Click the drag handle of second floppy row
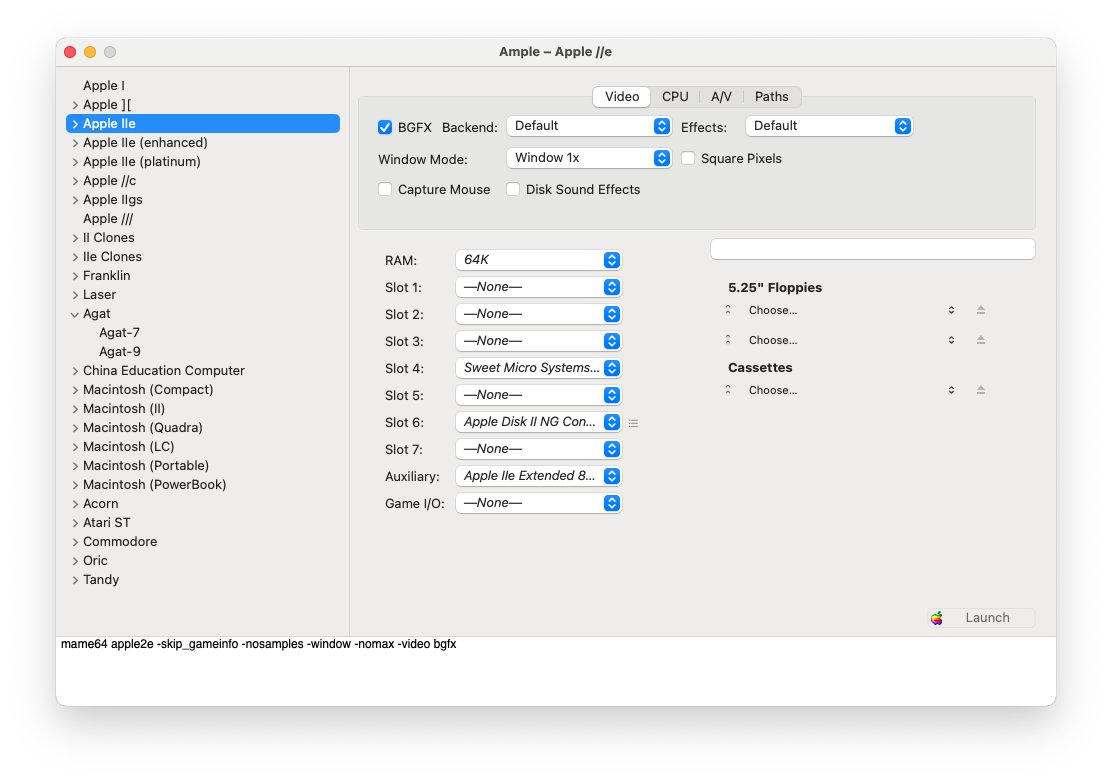 click(x=728, y=340)
